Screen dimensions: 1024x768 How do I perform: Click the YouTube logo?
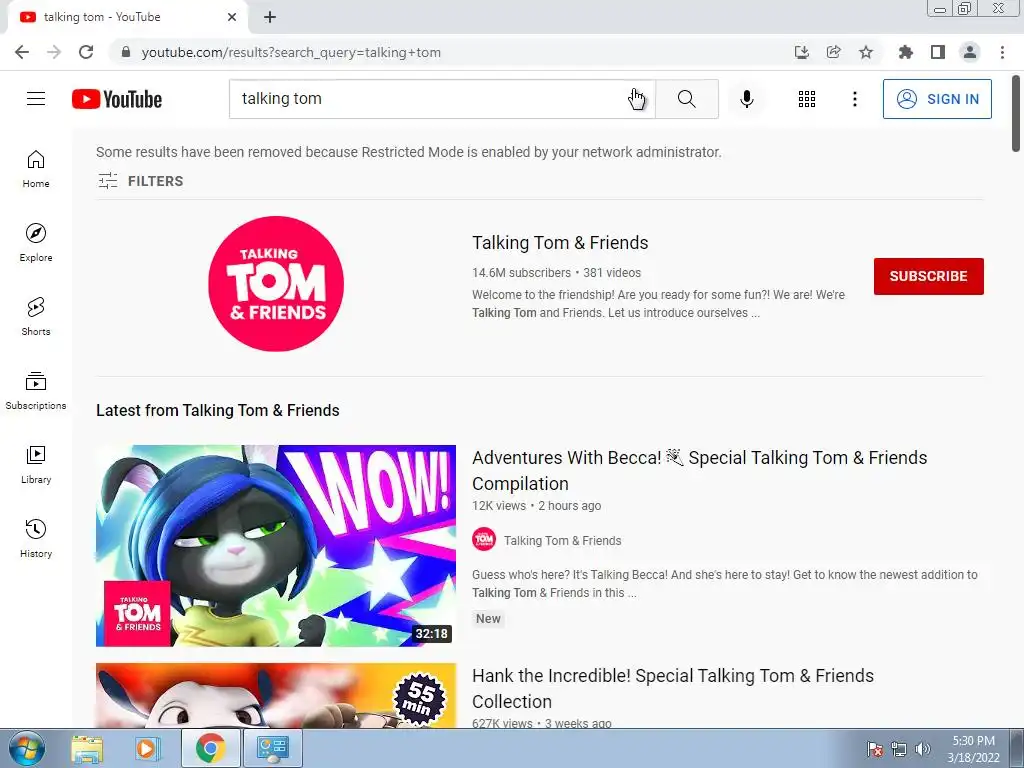click(117, 99)
